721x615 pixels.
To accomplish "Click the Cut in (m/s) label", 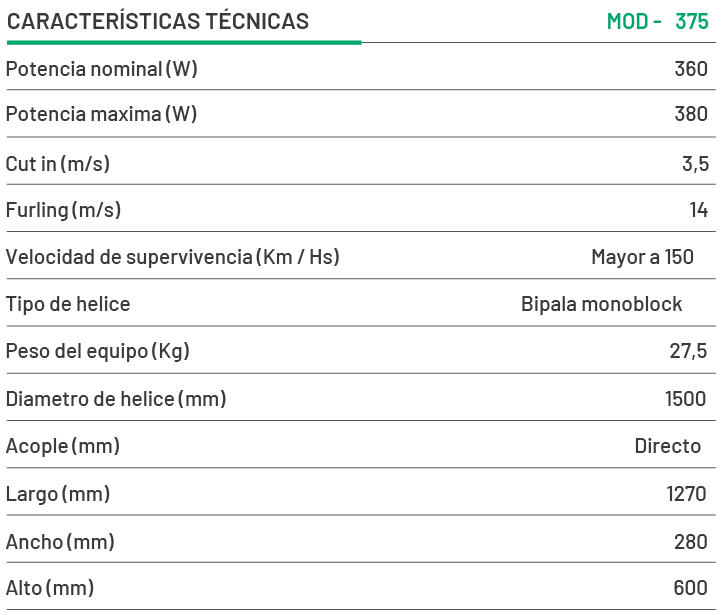I will [58, 164].
